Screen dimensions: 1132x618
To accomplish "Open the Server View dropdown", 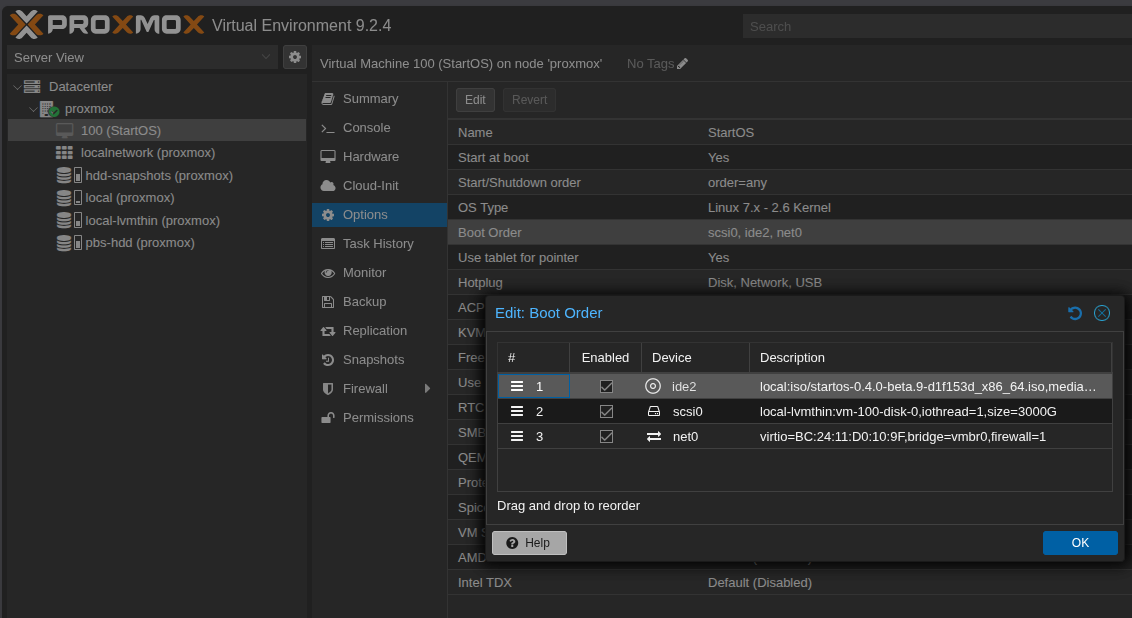I will [x=142, y=57].
